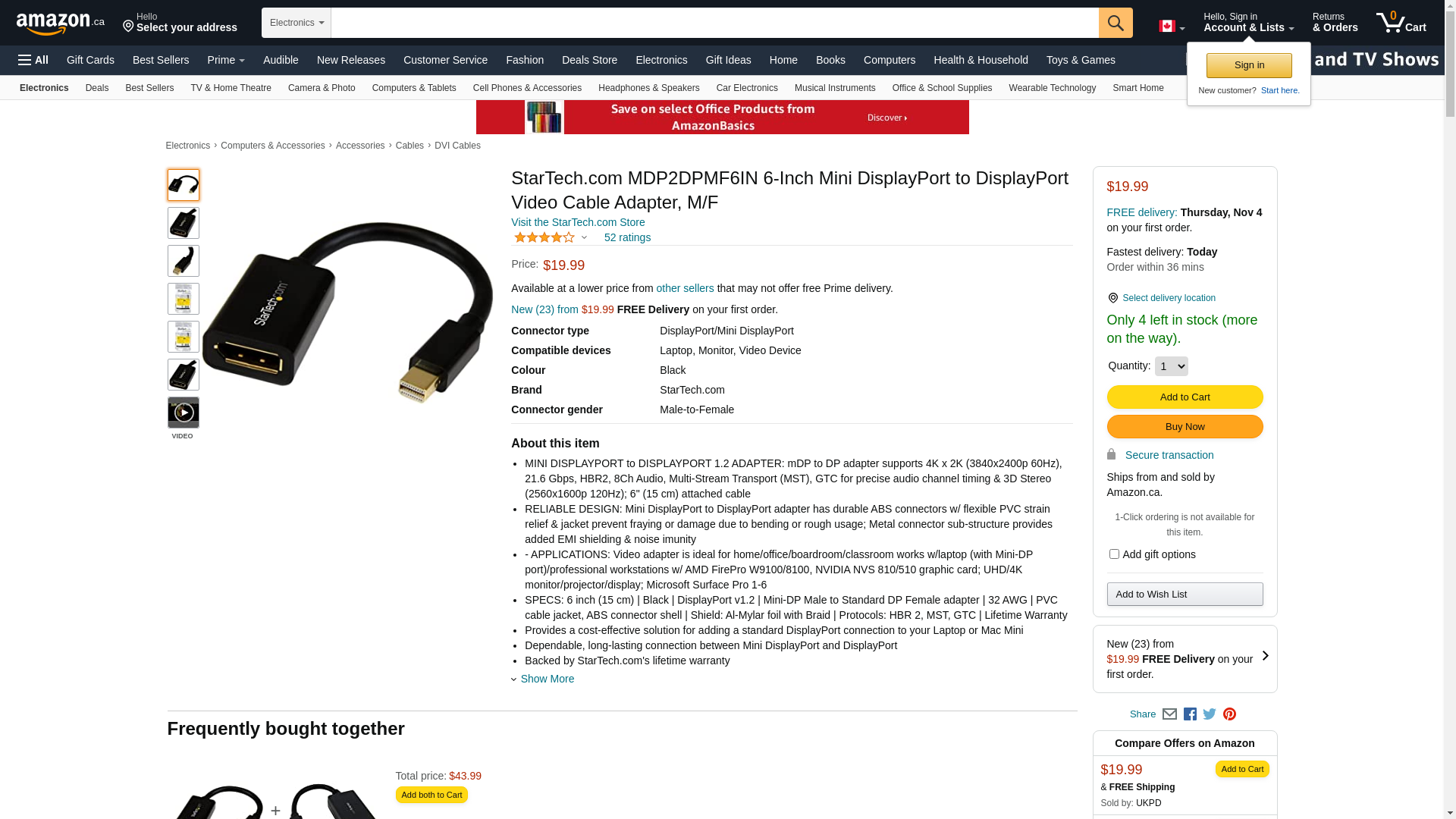Click the search magnifier button

click(1116, 23)
